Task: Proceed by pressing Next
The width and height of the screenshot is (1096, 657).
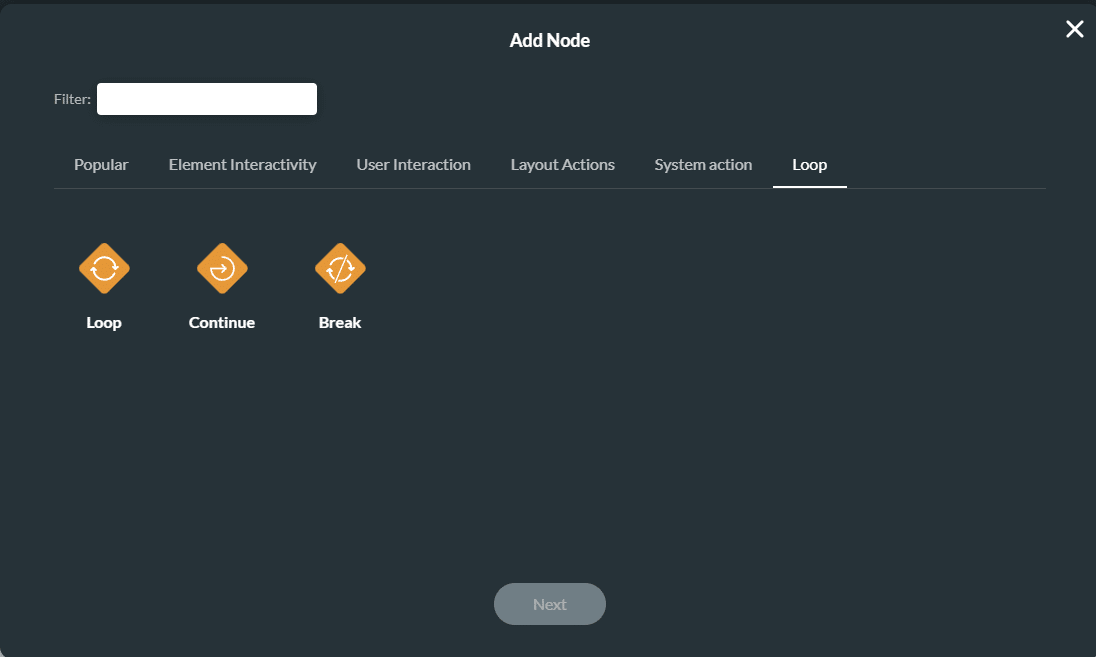Action: click(549, 604)
